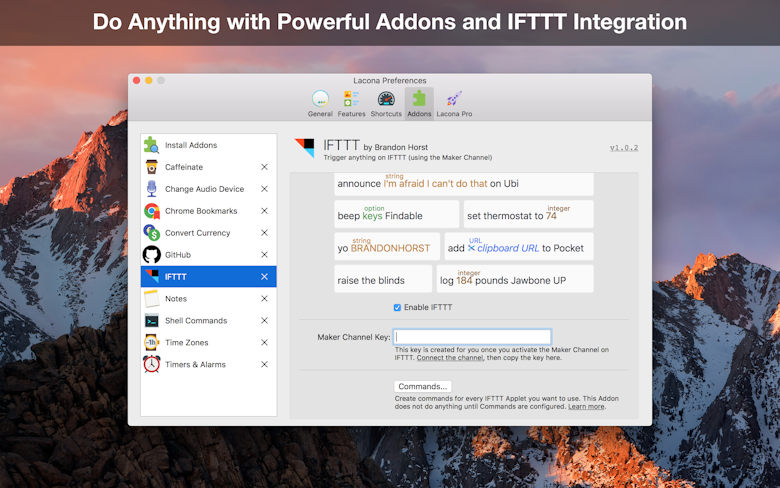Focus the Maker Channel Key field

pos(472,337)
